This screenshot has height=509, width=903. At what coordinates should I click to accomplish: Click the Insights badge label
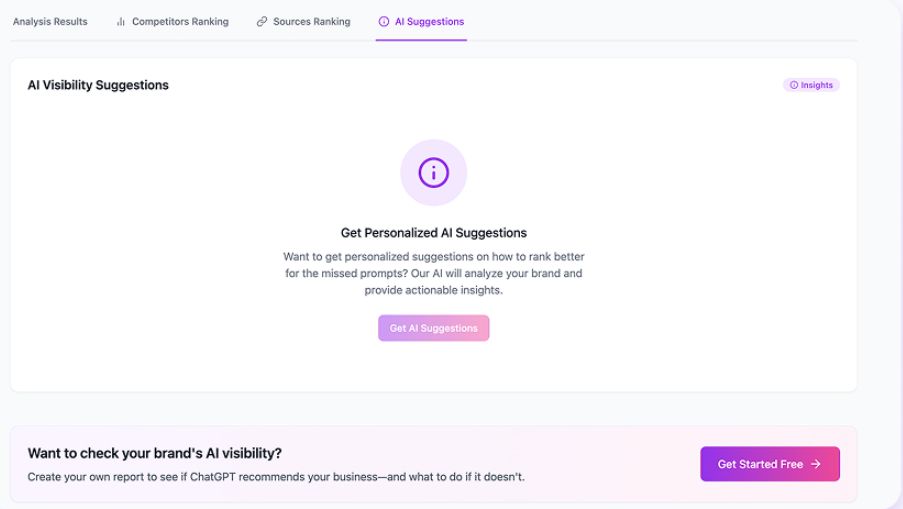[817, 85]
